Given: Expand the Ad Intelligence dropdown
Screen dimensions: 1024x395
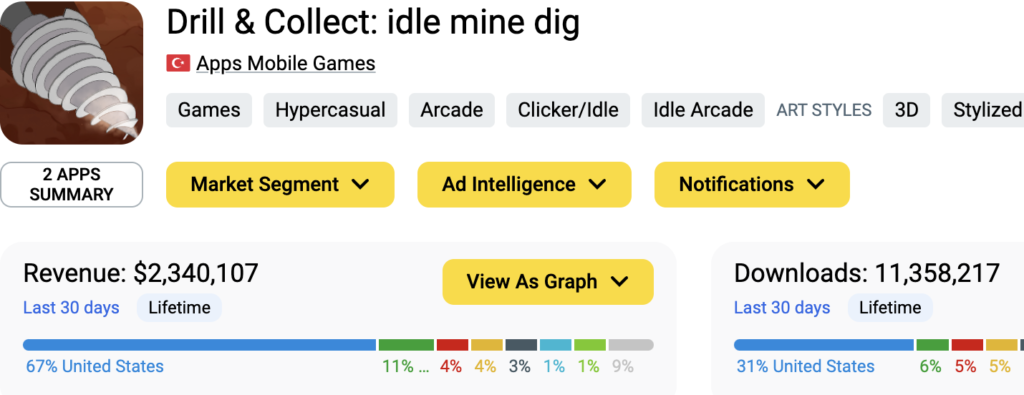Looking at the screenshot, I should 524,185.
